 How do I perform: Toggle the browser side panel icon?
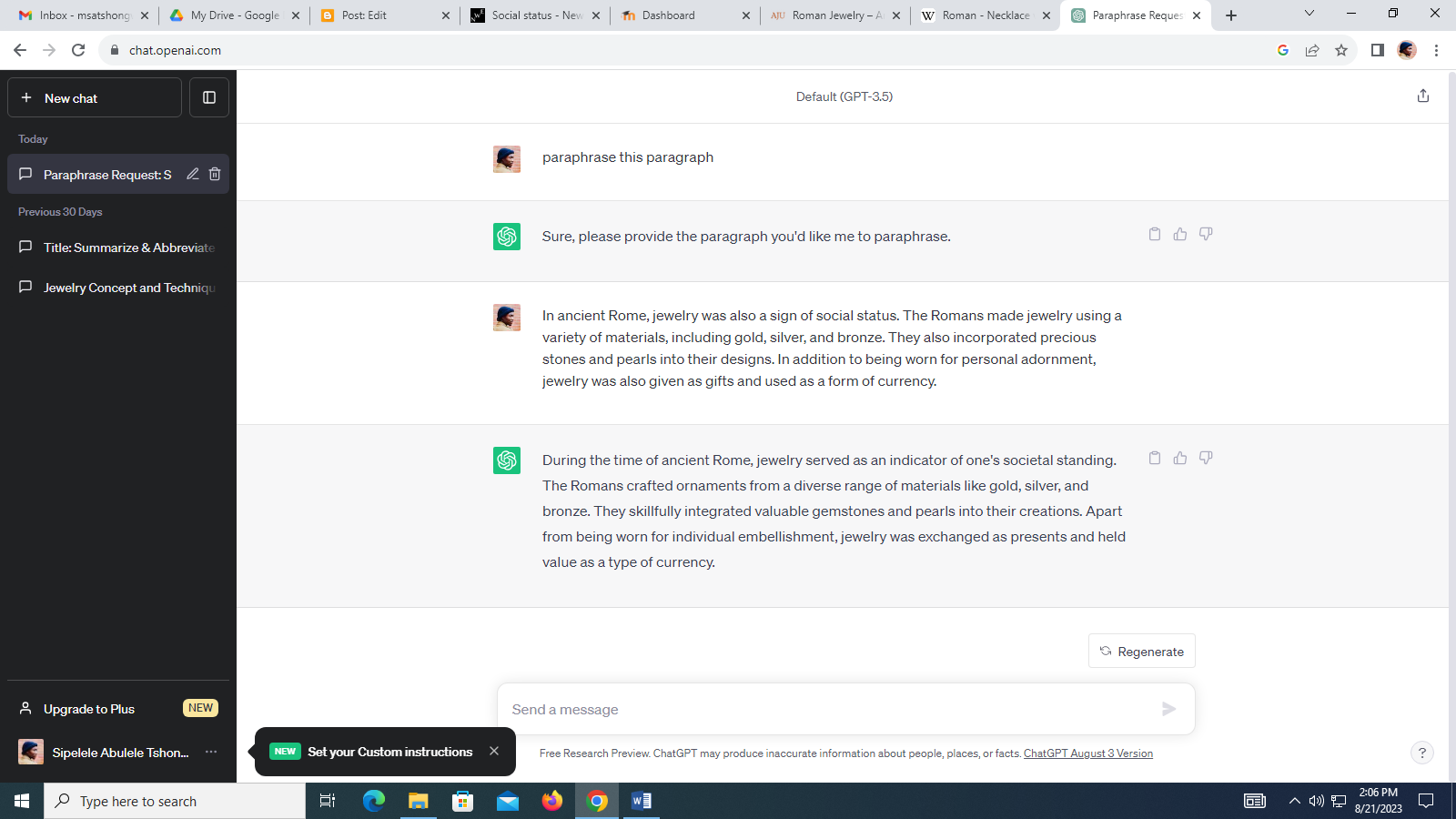pos(1378,50)
